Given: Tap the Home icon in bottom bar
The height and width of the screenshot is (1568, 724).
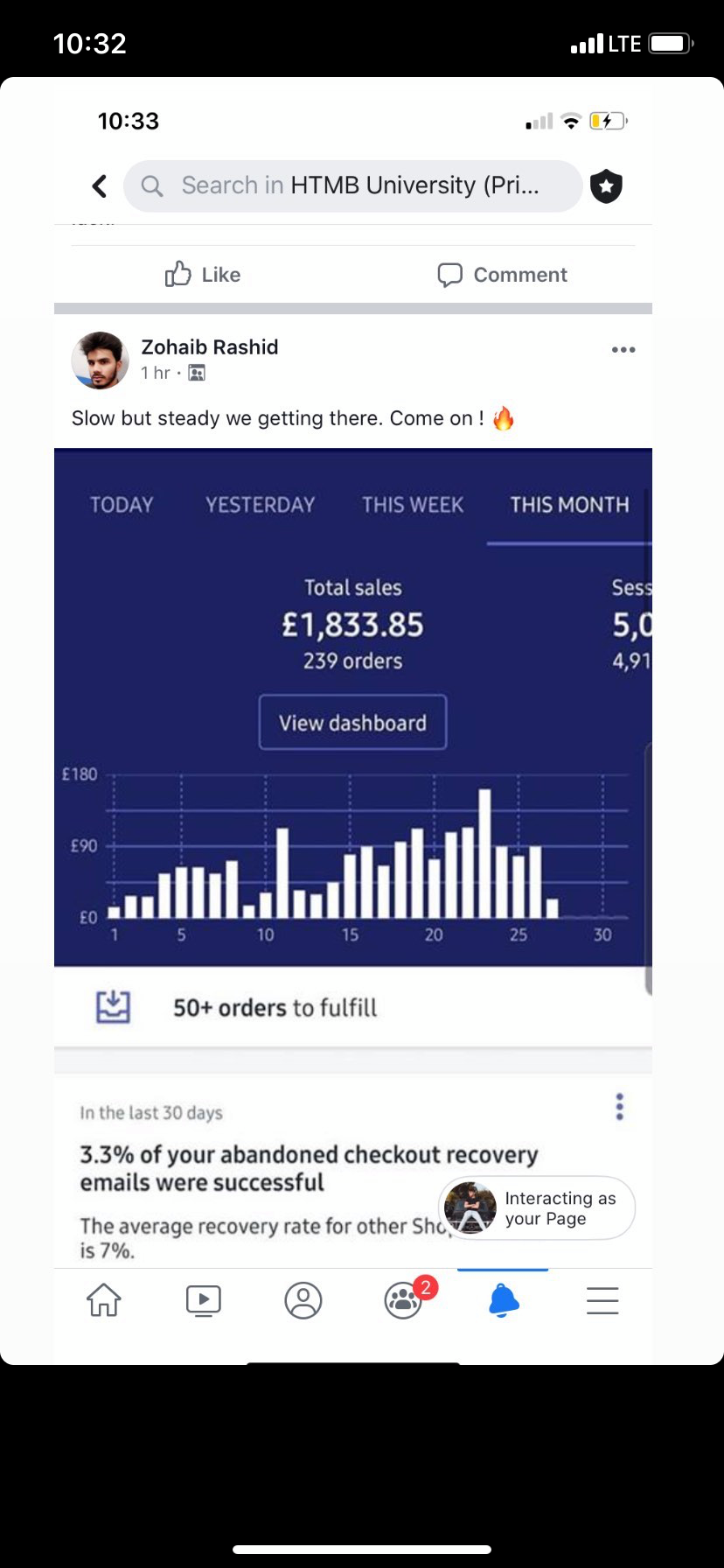Looking at the screenshot, I should pyautogui.click(x=103, y=1300).
